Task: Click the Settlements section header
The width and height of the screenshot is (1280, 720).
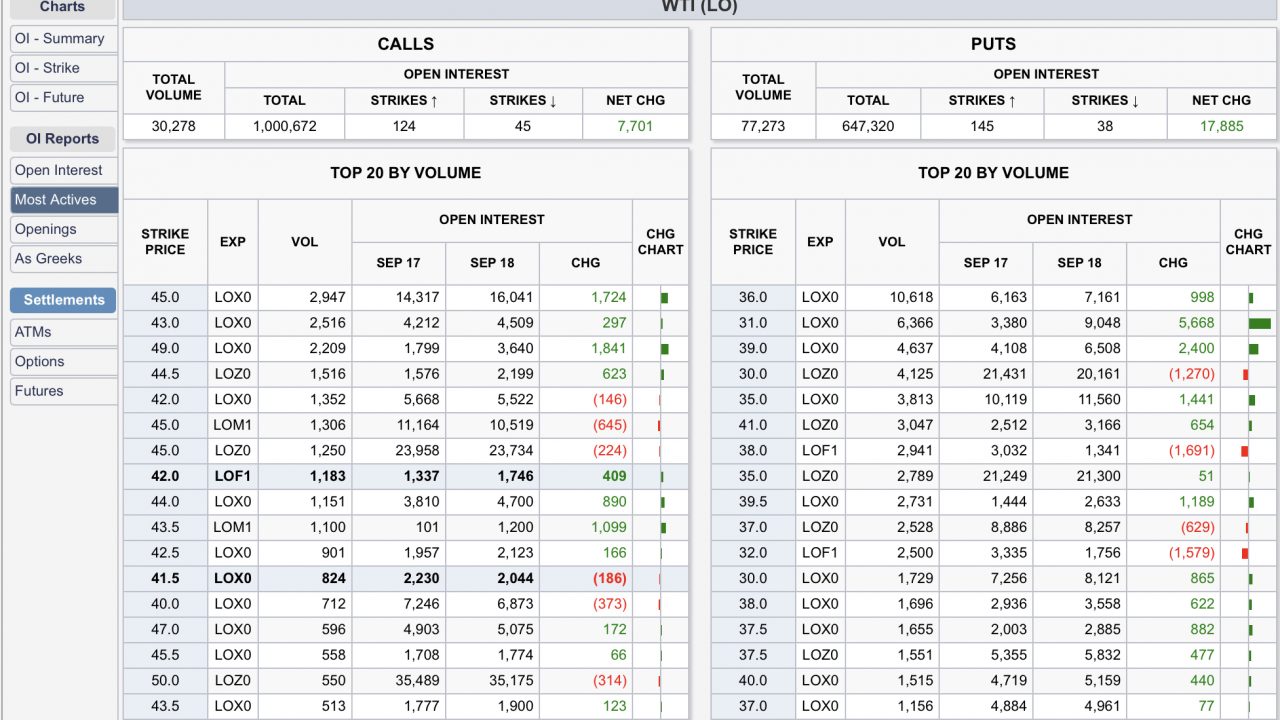Action: [63, 300]
